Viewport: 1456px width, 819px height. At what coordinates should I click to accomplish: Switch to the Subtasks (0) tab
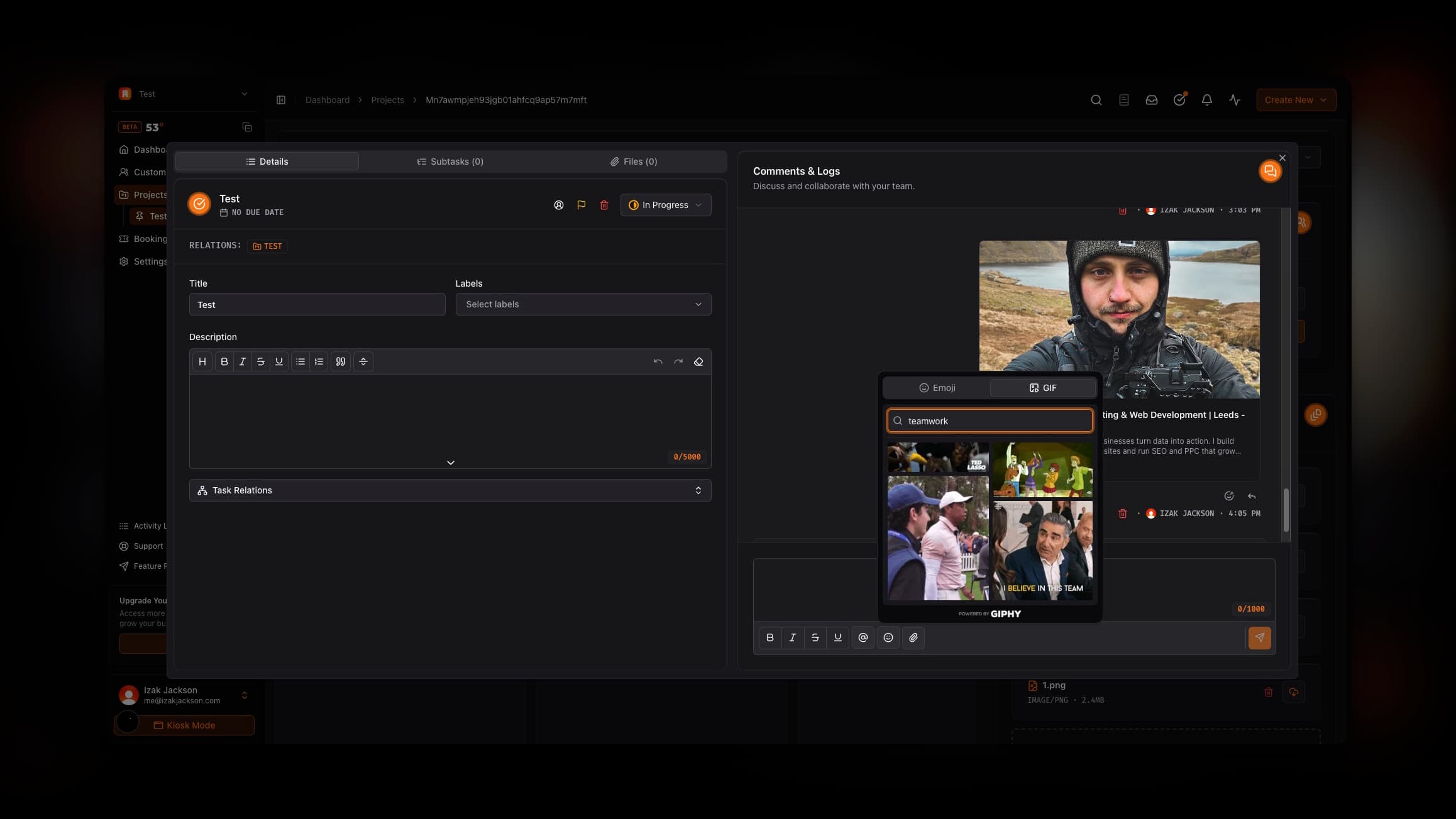tap(449, 162)
